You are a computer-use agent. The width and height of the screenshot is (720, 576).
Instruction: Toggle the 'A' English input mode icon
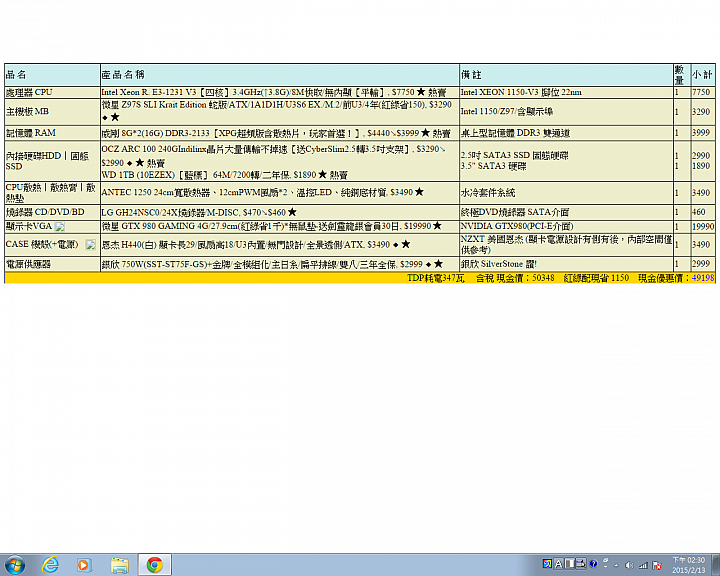558,564
